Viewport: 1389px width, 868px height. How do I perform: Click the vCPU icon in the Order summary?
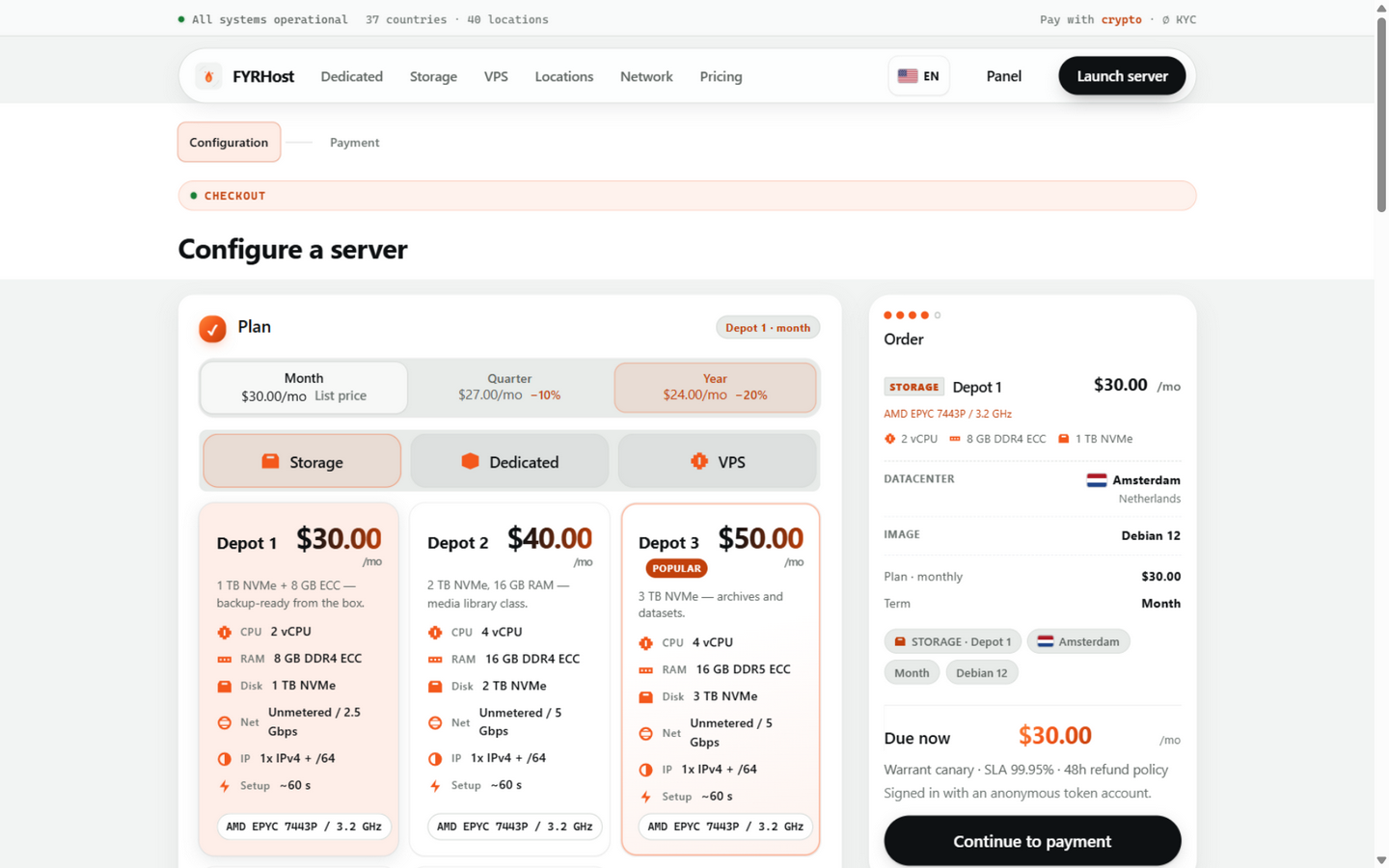point(890,439)
